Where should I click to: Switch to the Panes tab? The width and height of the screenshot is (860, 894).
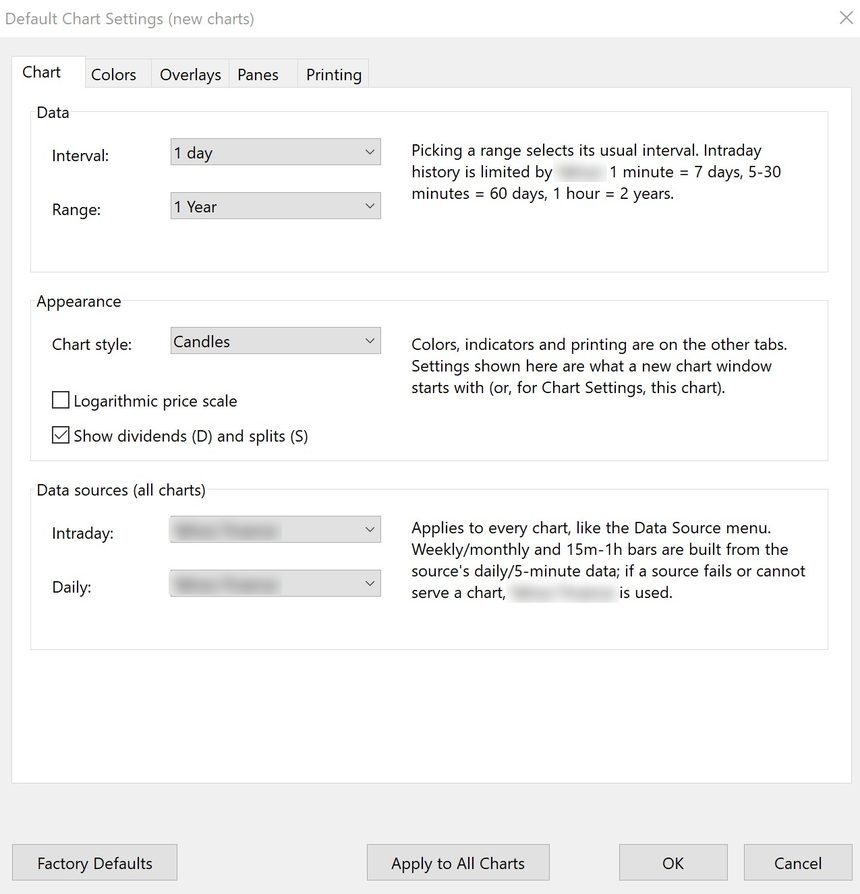point(263,75)
